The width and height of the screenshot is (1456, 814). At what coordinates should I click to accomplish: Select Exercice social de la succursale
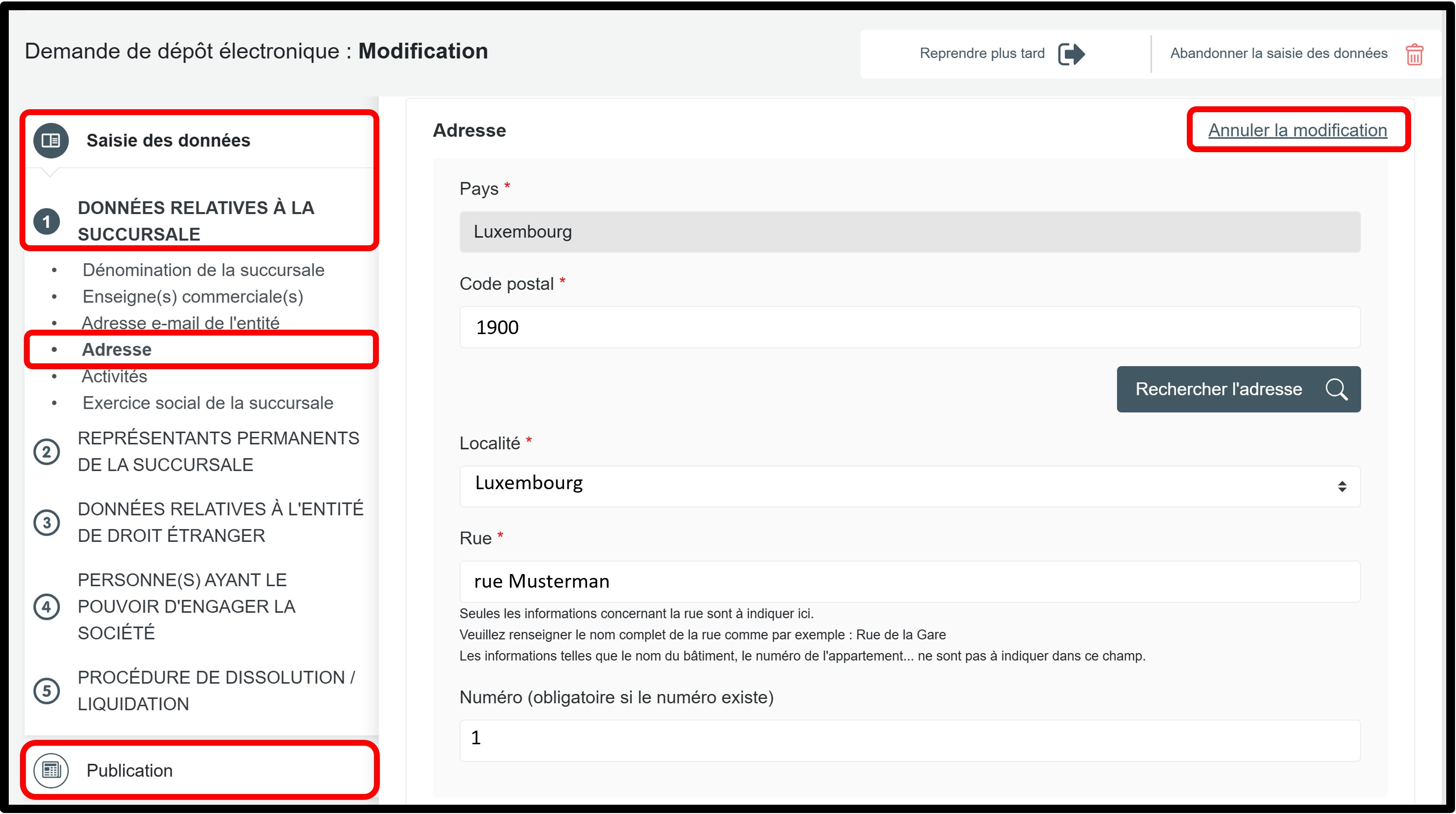207,403
